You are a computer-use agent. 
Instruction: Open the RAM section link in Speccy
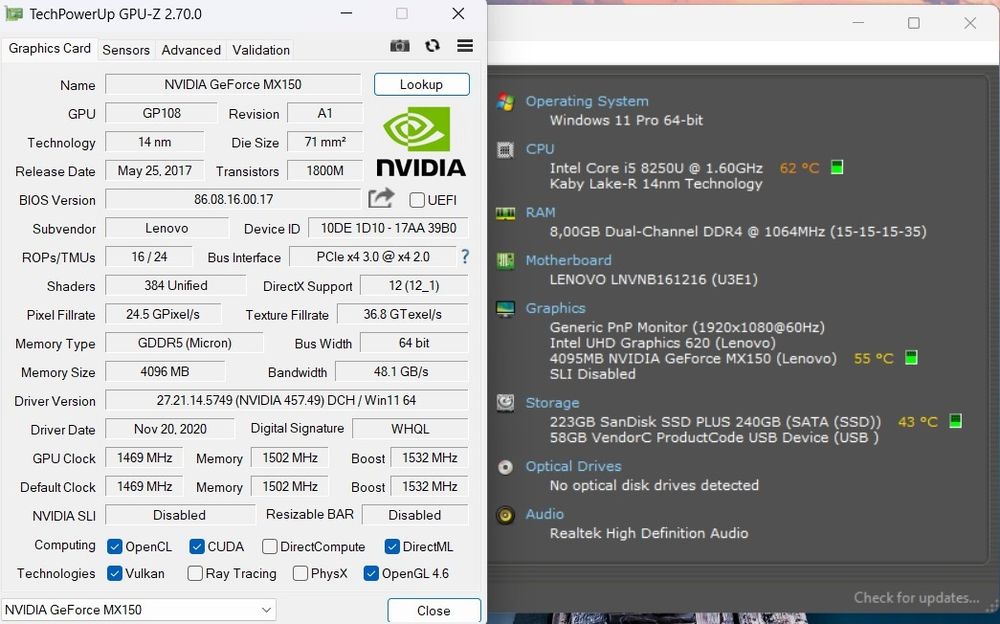click(540, 212)
